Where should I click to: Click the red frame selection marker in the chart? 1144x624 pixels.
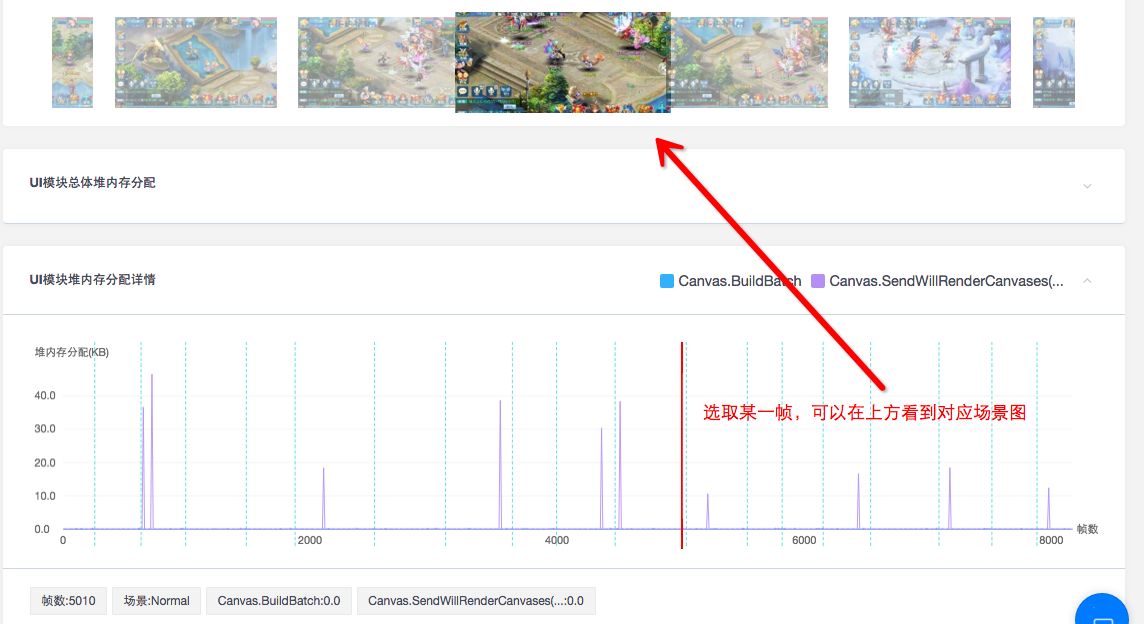(682, 445)
